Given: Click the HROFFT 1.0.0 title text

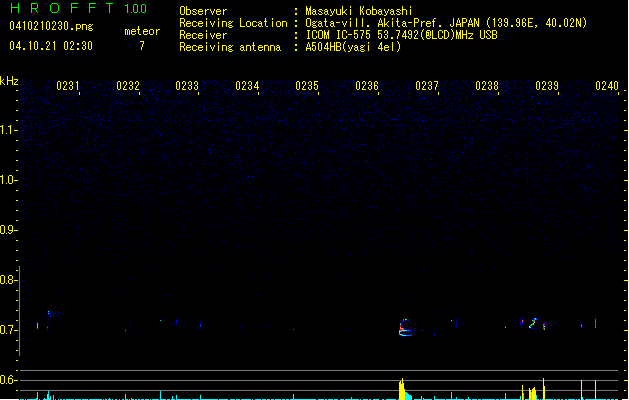Looking at the screenshot, I should point(79,8).
